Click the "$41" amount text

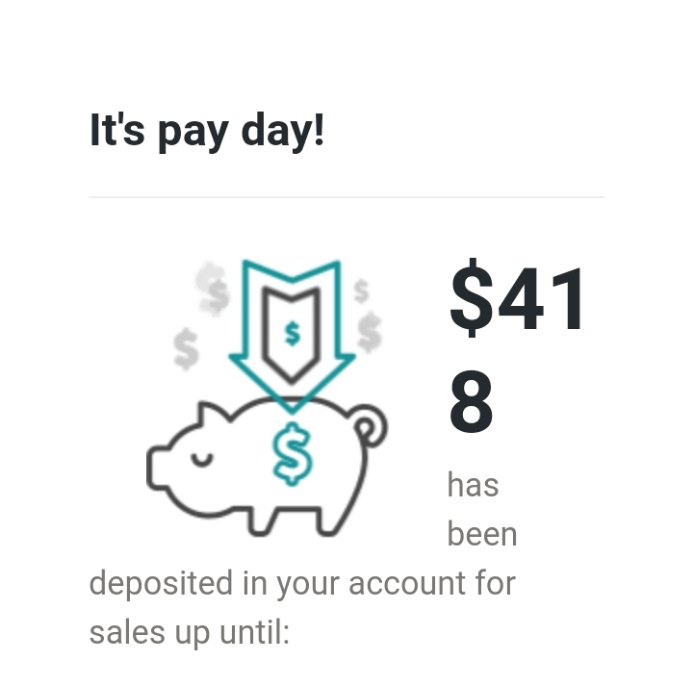pyautogui.click(x=517, y=298)
